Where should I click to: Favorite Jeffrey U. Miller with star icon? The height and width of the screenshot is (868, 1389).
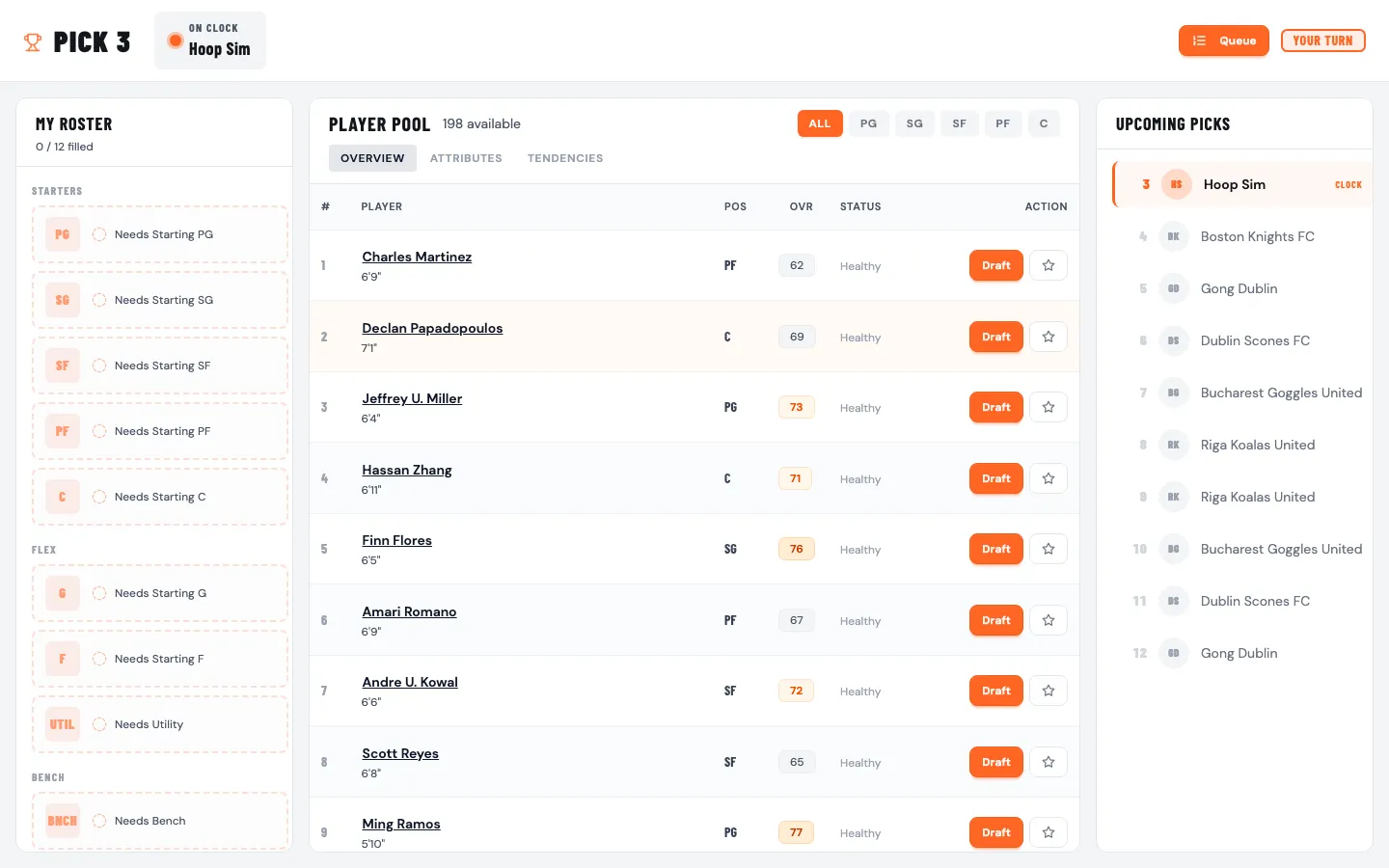point(1048,407)
